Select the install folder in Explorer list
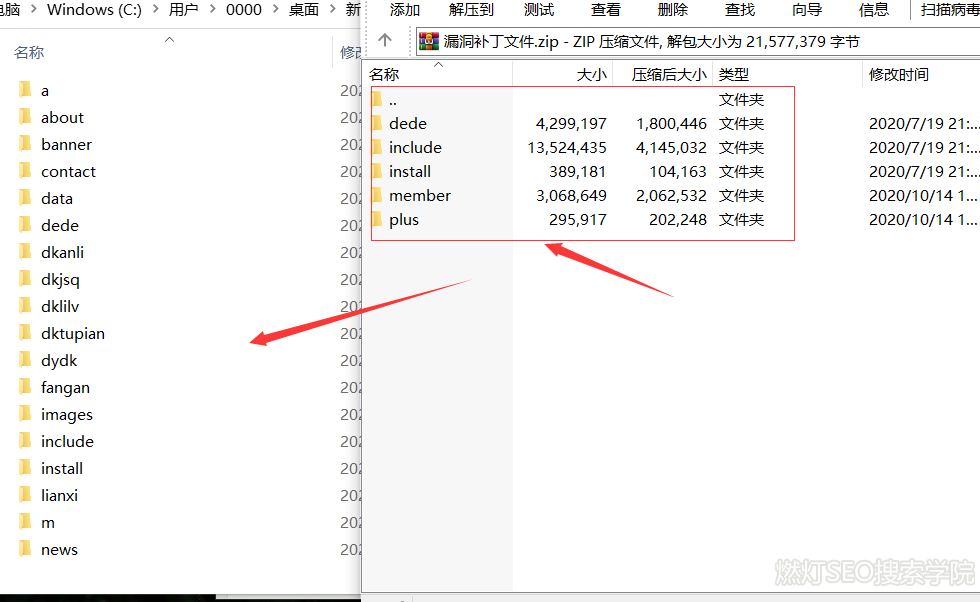The width and height of the screenshot is (980, 602). [x=62, y=468]
